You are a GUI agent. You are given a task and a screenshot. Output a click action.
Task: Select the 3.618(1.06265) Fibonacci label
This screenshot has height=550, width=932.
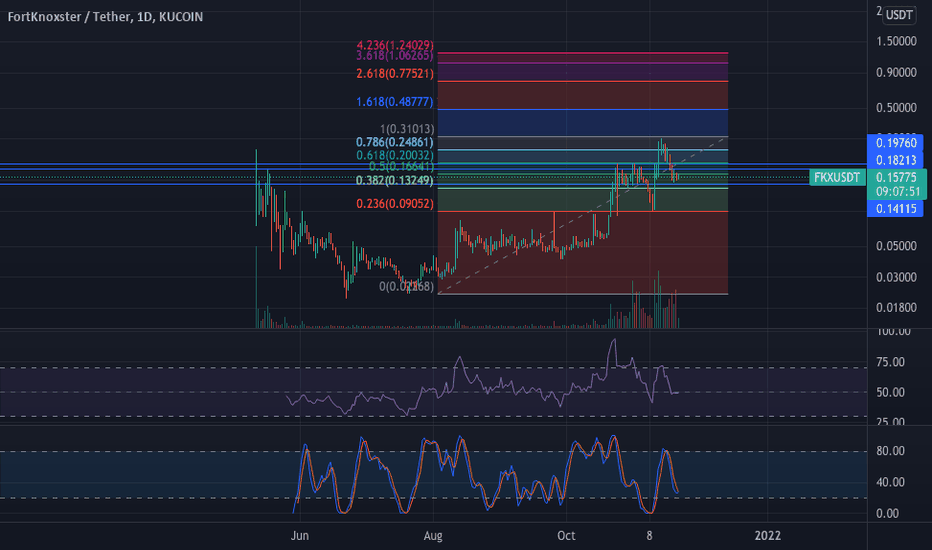click(395, 56)
